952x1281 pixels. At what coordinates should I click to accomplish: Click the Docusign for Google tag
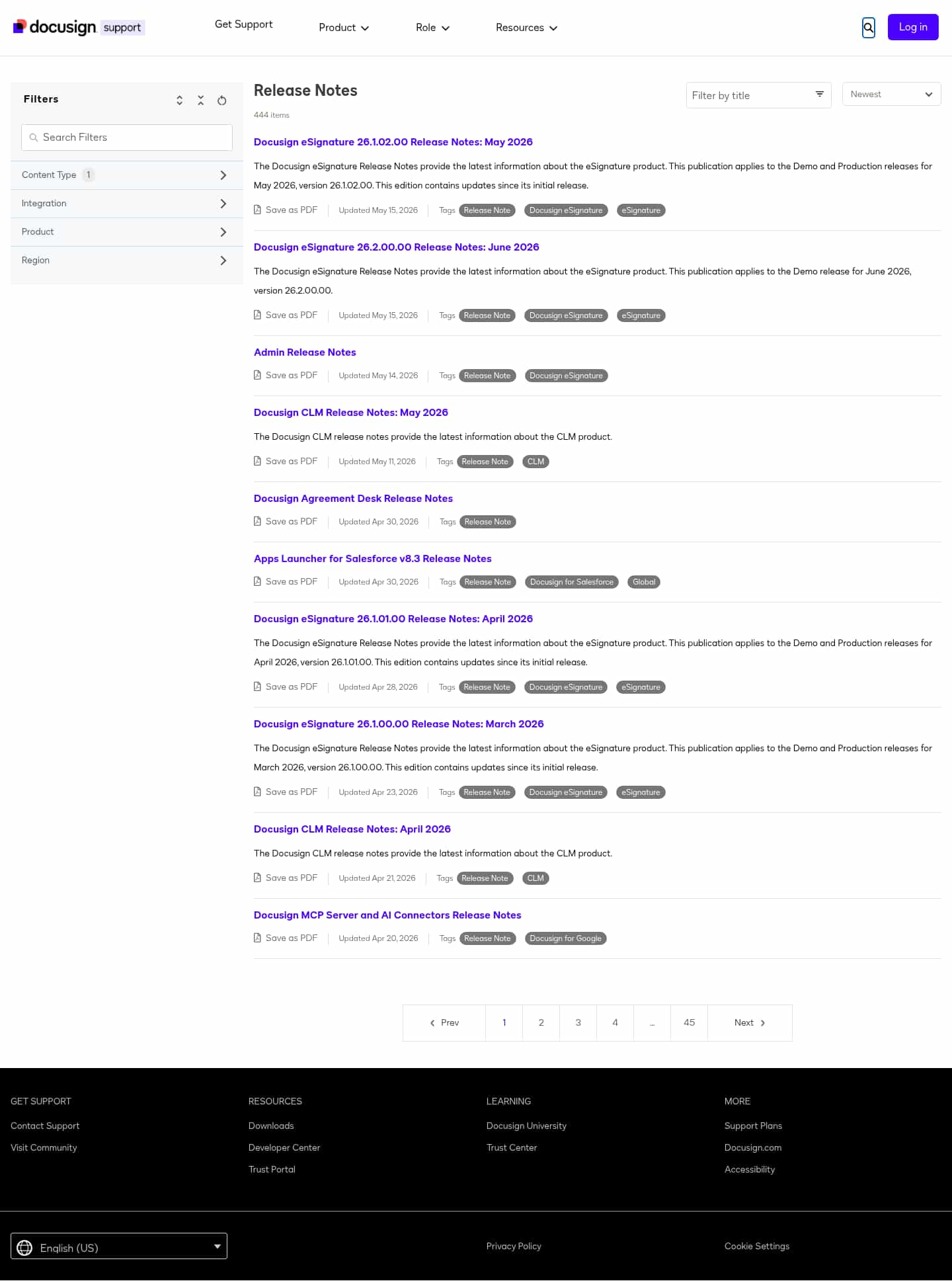click(565, 938)
